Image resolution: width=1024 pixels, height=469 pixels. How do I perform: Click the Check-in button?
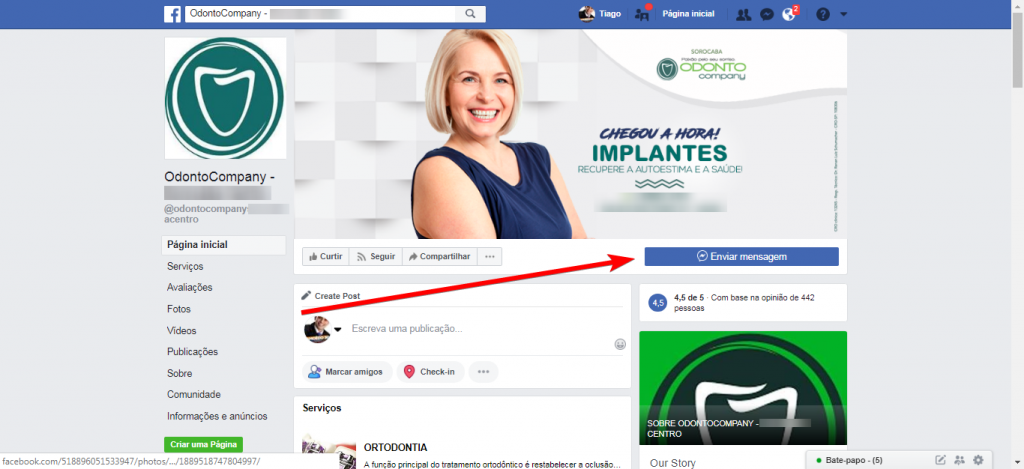coord(430,372)
